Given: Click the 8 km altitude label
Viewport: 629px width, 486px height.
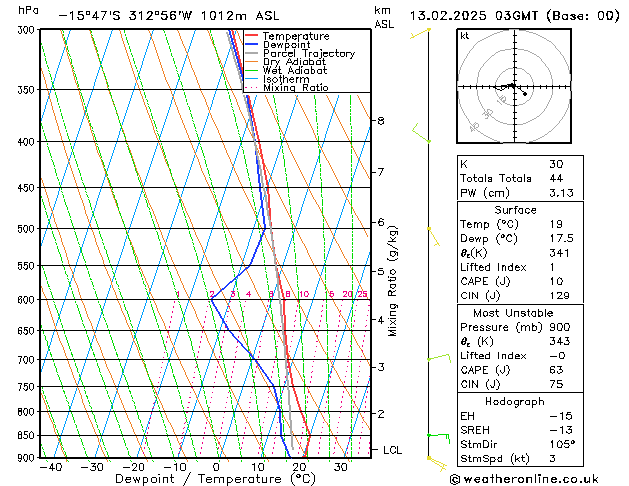Looking at the screenshot, I should pos(381,121).
